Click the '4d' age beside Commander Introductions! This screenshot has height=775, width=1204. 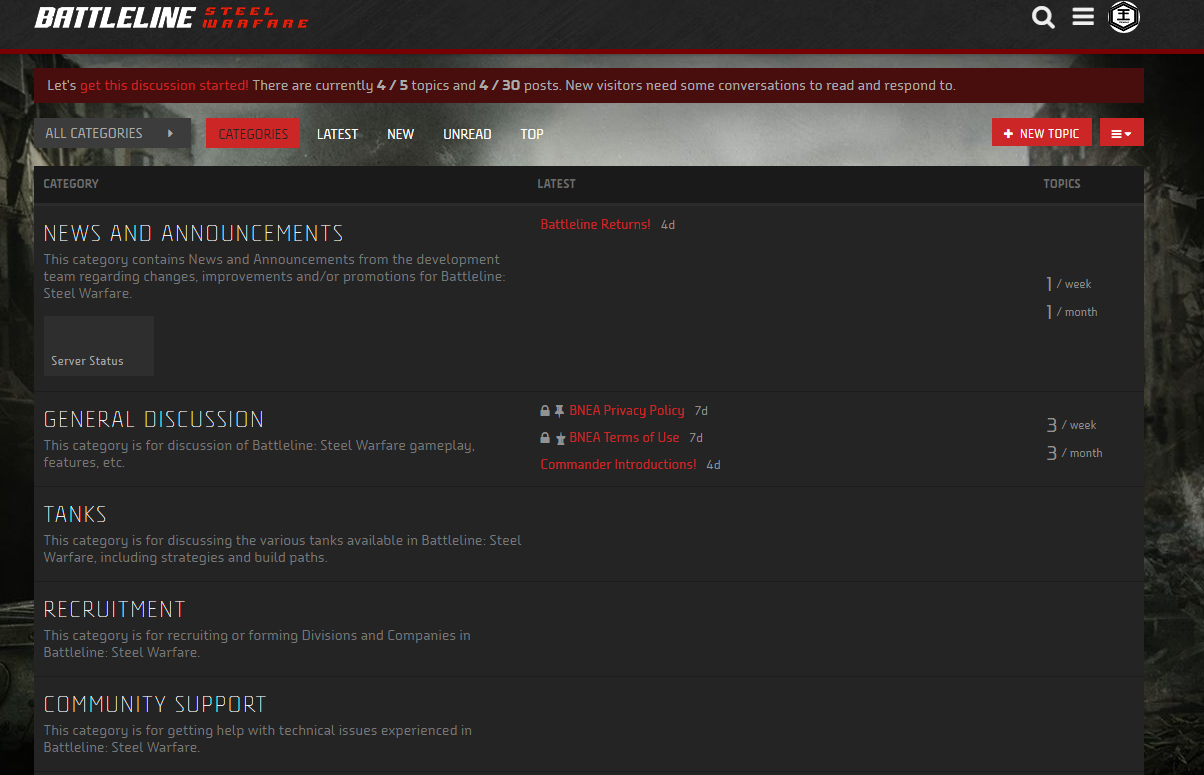(x=713, y=465)
